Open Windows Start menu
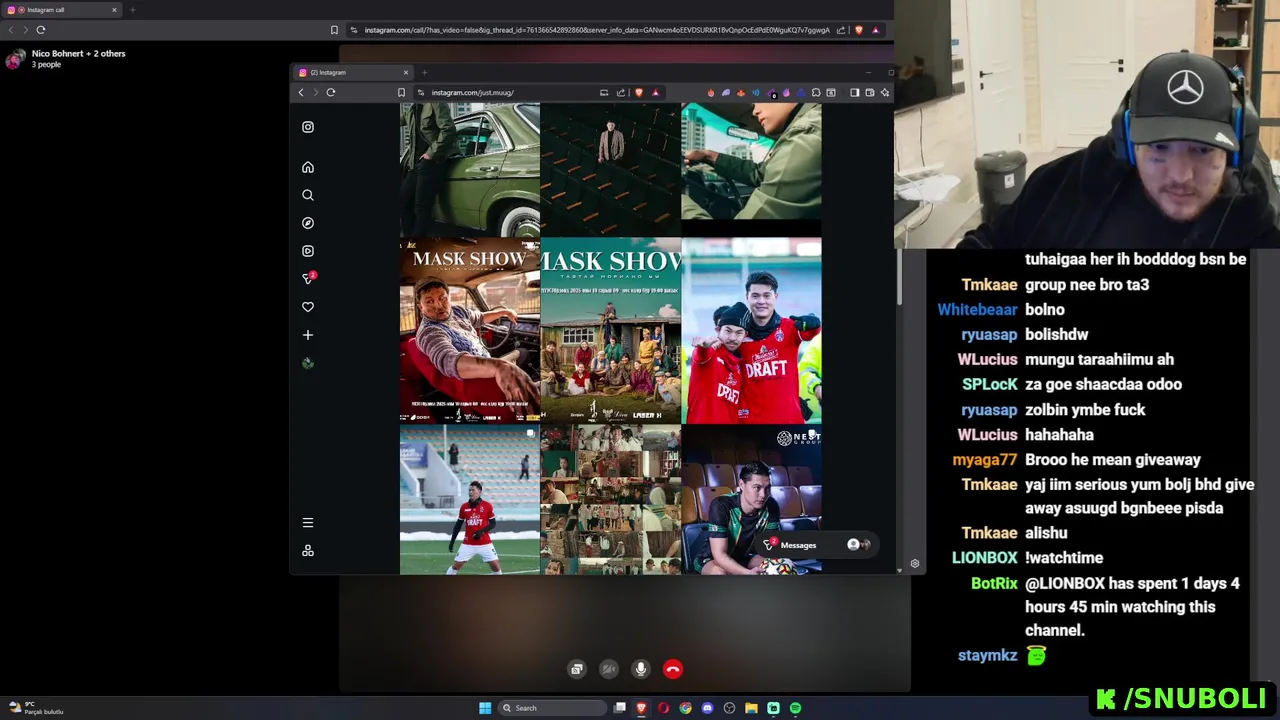This screenshot has width=1280, height=720. coord(485,708)
